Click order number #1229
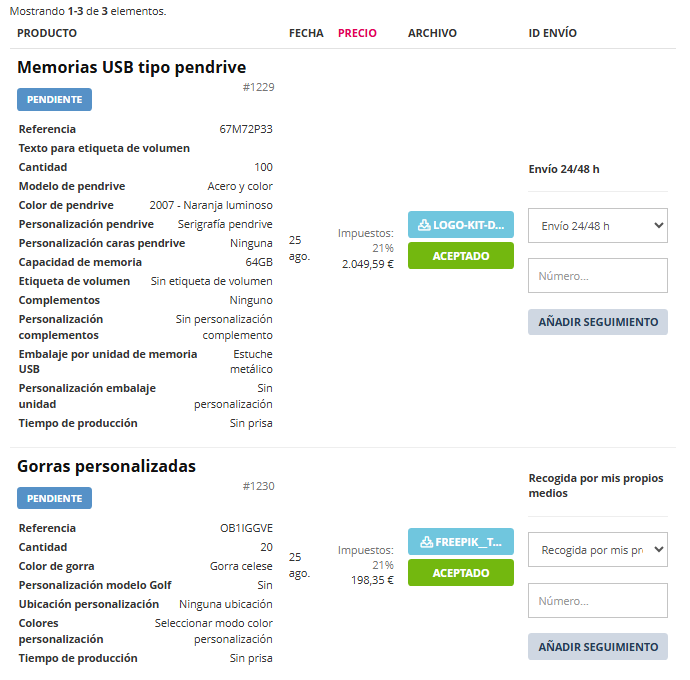This screenshot has width=690, height=680. pos(258,87)
